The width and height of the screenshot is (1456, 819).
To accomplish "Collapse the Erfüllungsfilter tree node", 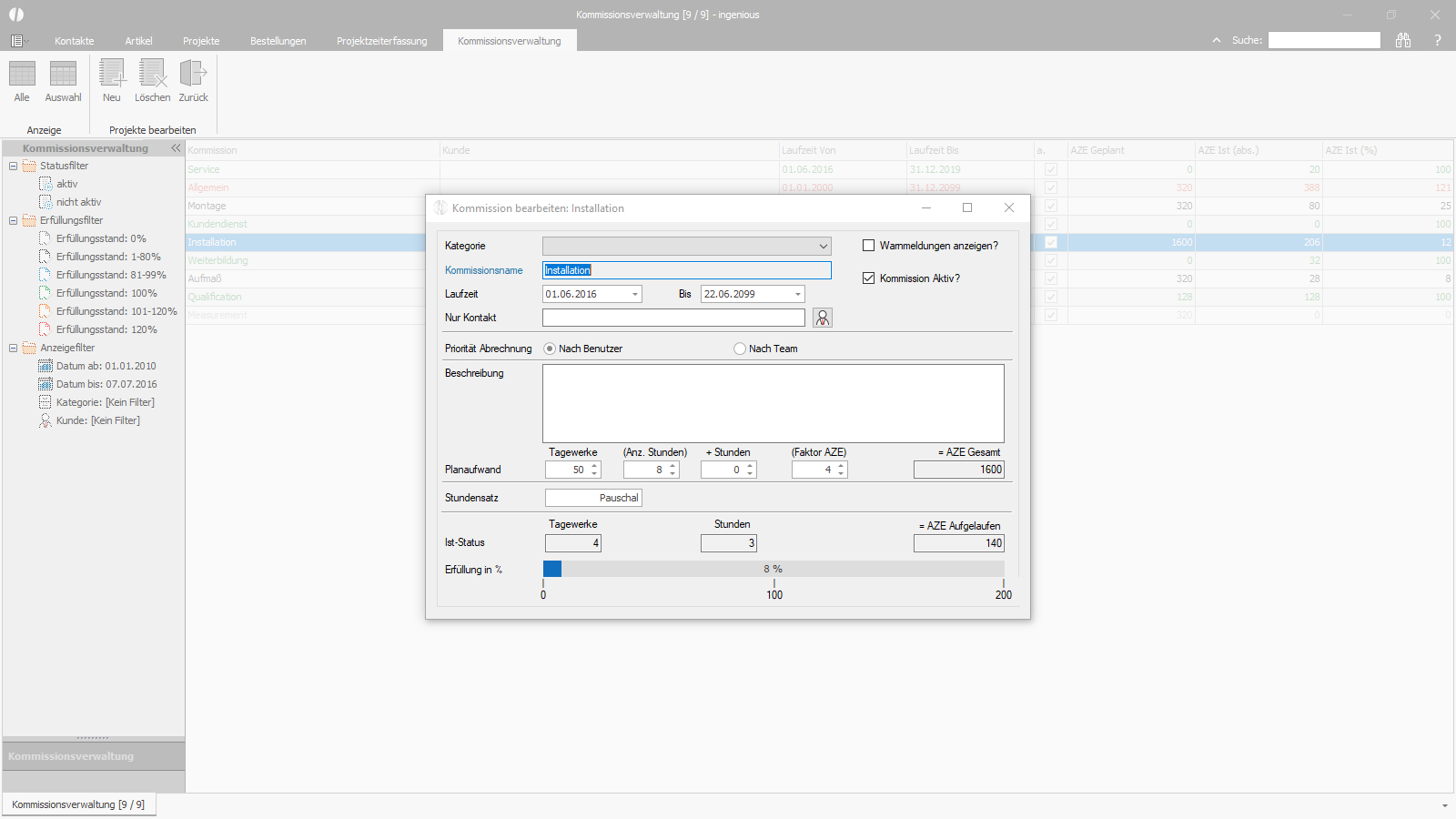I will pyautogui.click(x=13, y=220).
